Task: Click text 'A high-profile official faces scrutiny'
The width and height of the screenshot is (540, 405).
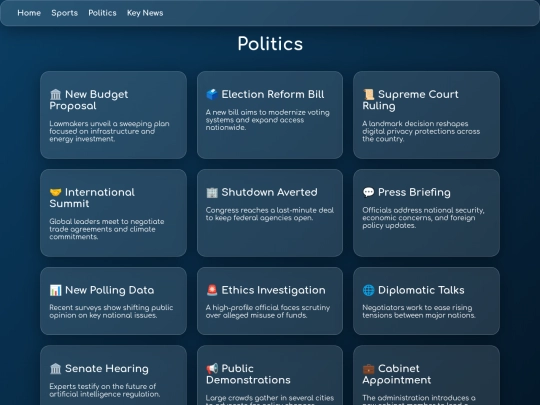Action: pyautogui.click(x=268, y=307)
